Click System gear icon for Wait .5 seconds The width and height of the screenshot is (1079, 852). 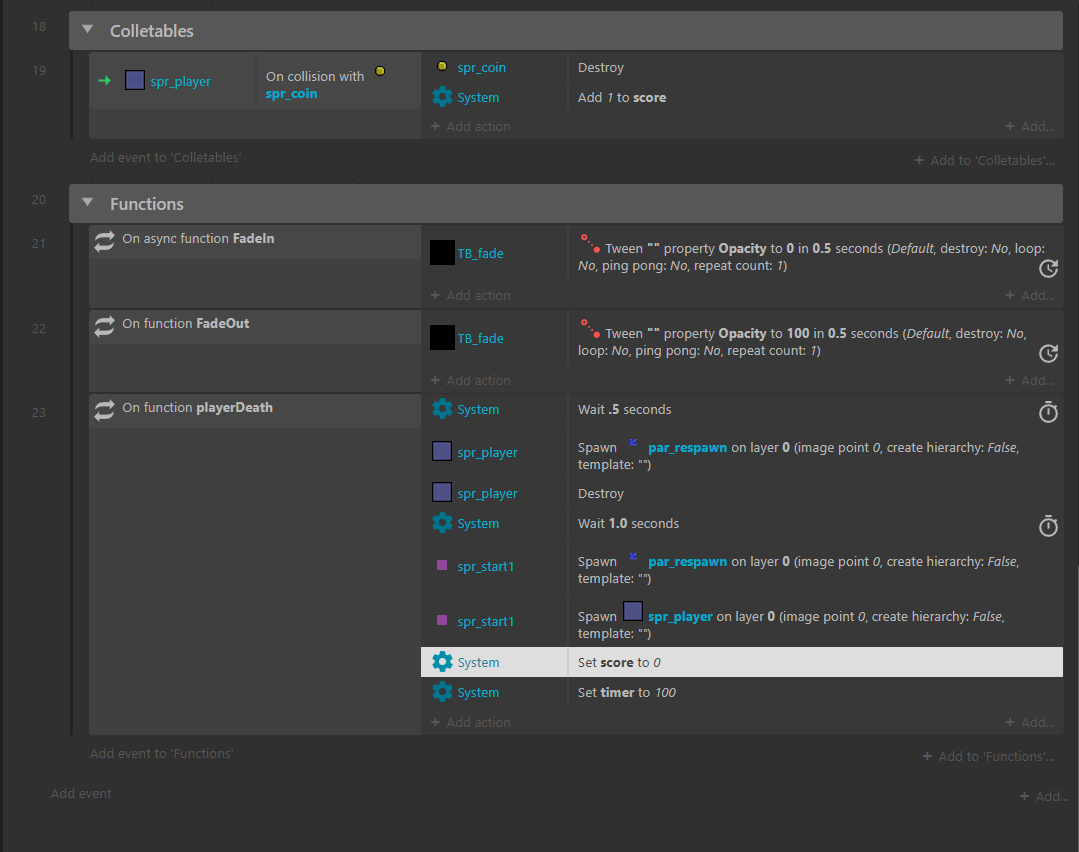(442, 409)
